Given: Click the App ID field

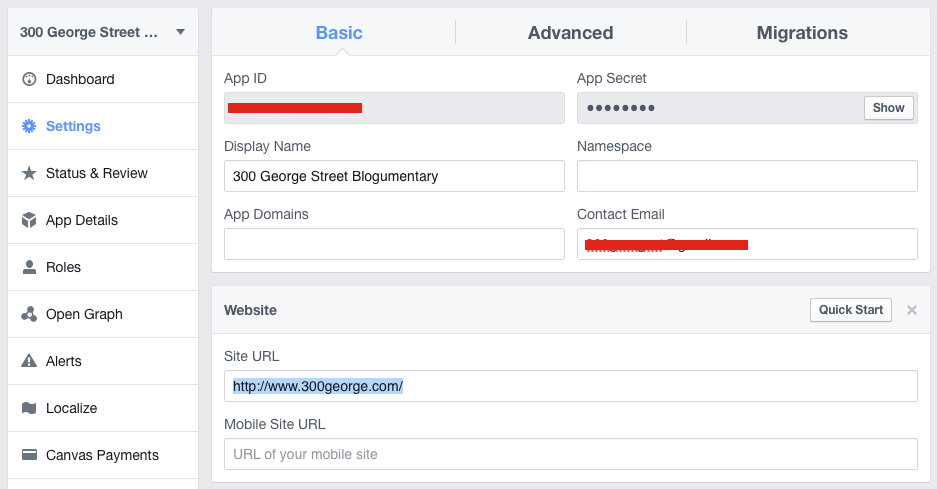Looking at the screenshot, I should [394, 108].
